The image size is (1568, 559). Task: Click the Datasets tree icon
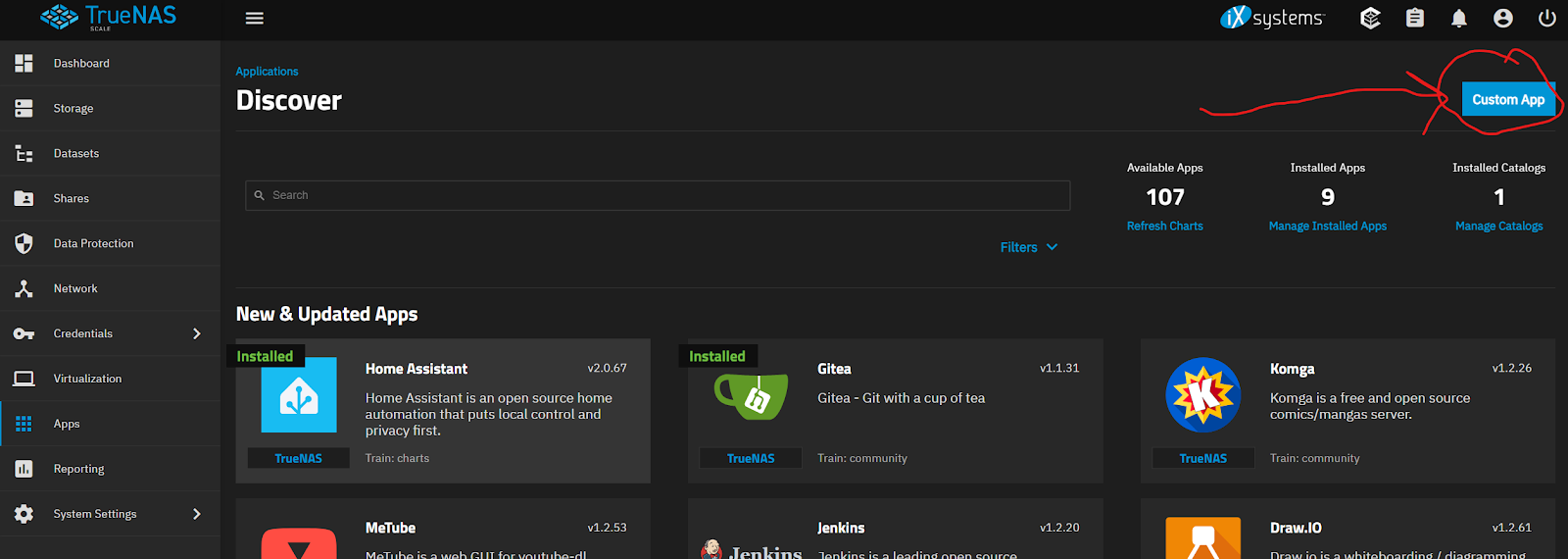[24, 153]
